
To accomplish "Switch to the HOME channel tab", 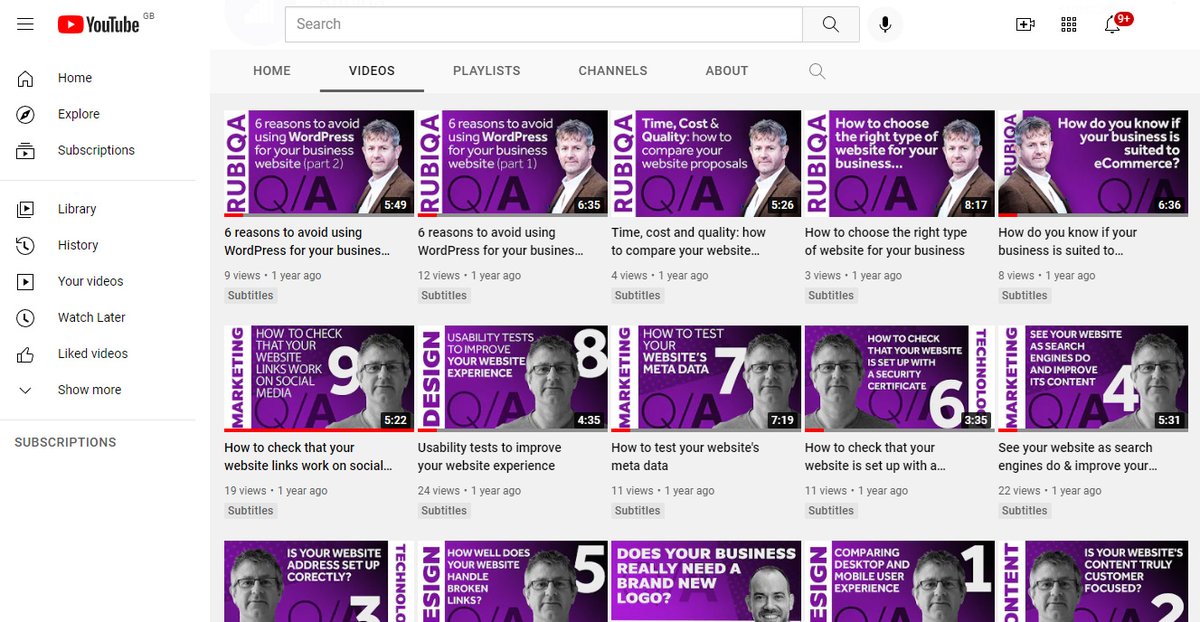I will [272, 71].
